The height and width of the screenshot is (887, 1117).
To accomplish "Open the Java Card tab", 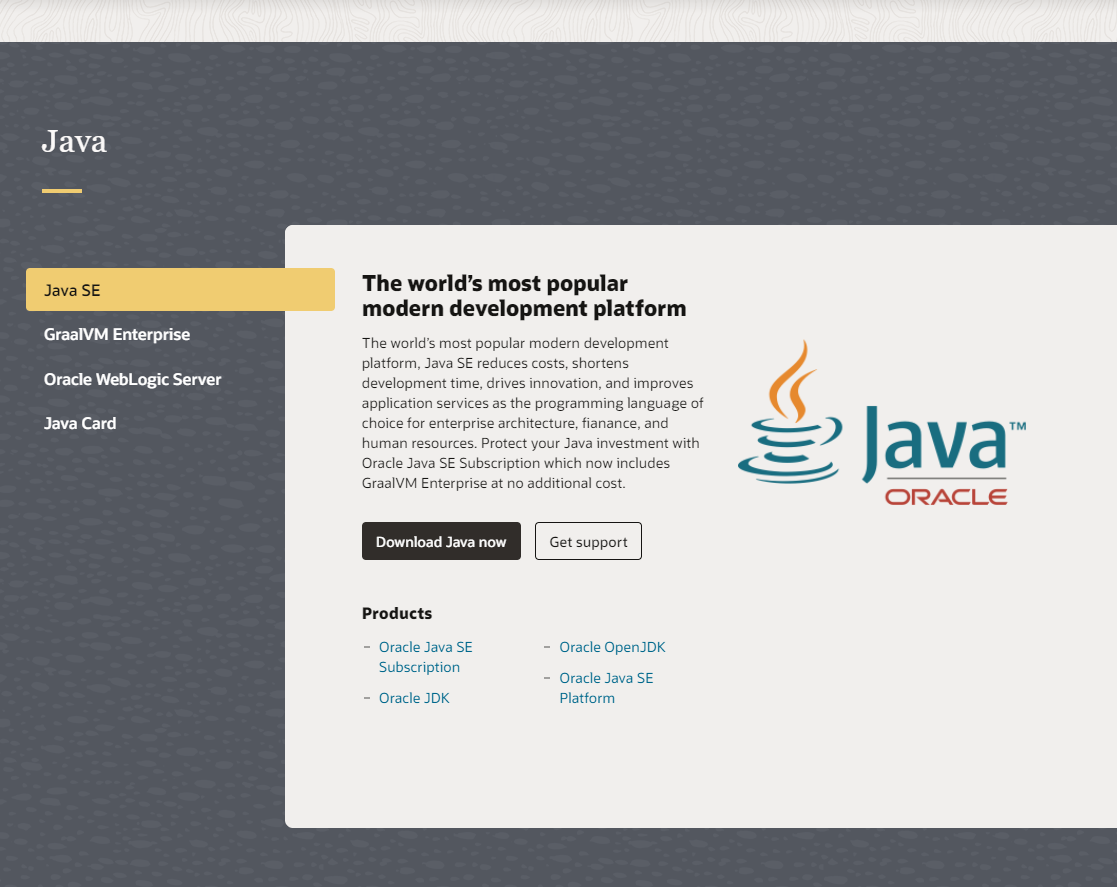I will [80, 423].
